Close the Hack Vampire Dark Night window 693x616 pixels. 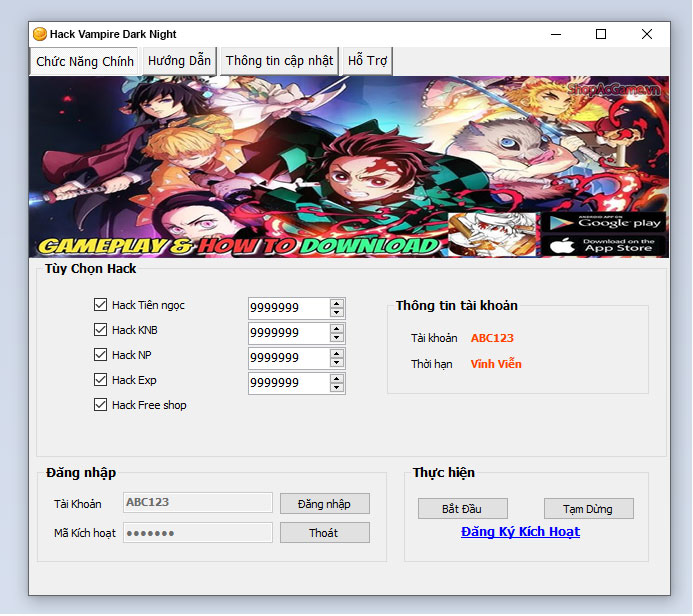647,34
